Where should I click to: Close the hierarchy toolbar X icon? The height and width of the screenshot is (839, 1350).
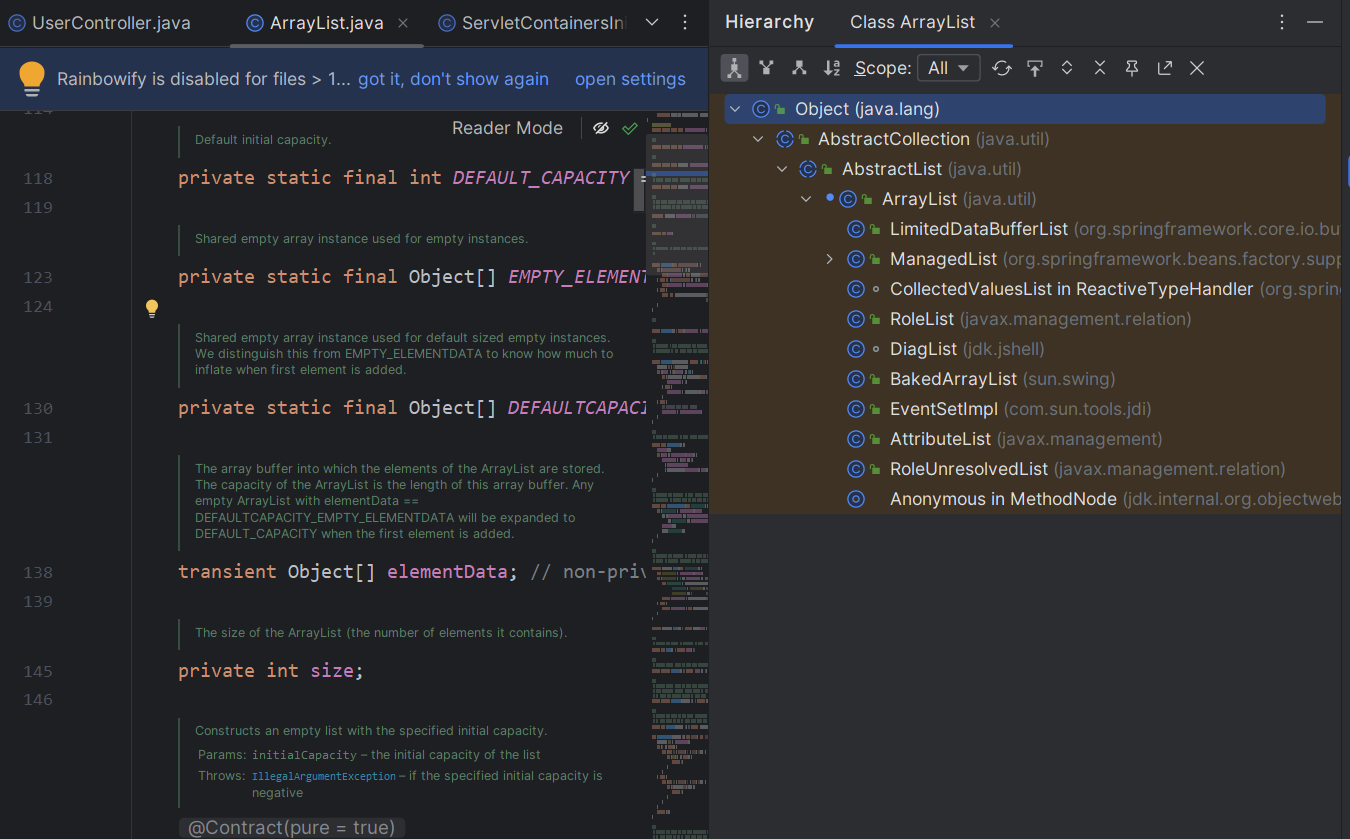[1197, 68]
